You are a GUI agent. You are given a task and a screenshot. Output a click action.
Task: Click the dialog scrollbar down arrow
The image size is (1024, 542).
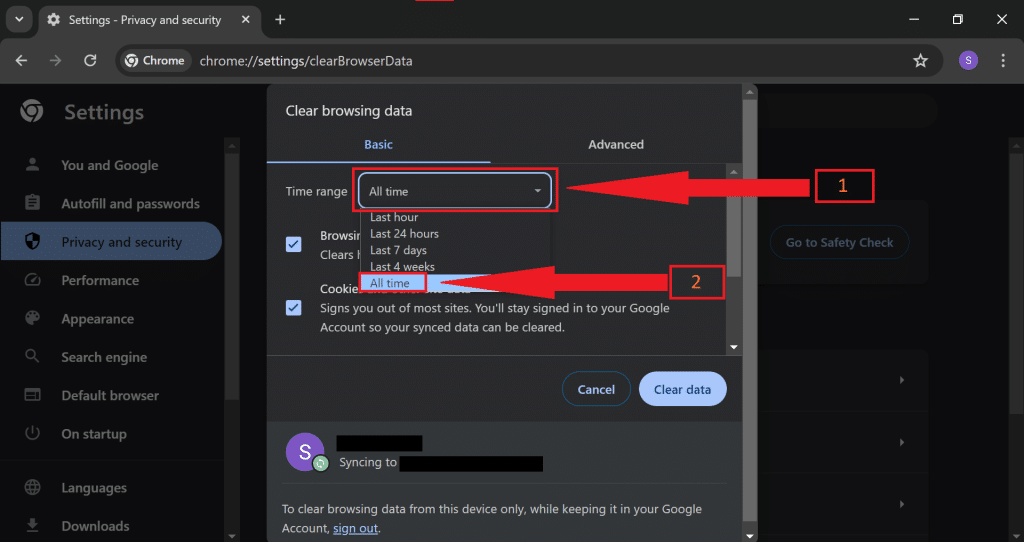click(734, 347)
